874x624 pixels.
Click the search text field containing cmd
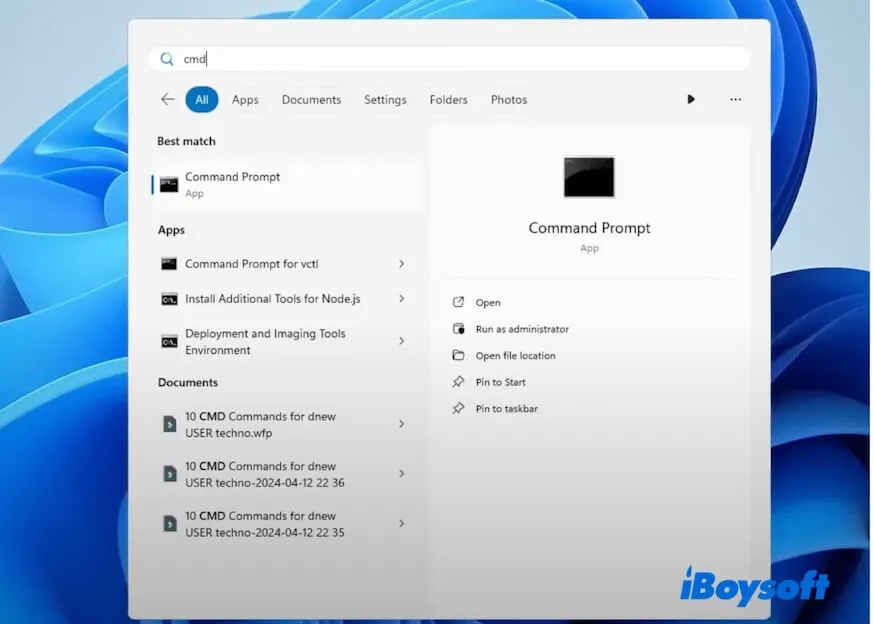point(450,59)
